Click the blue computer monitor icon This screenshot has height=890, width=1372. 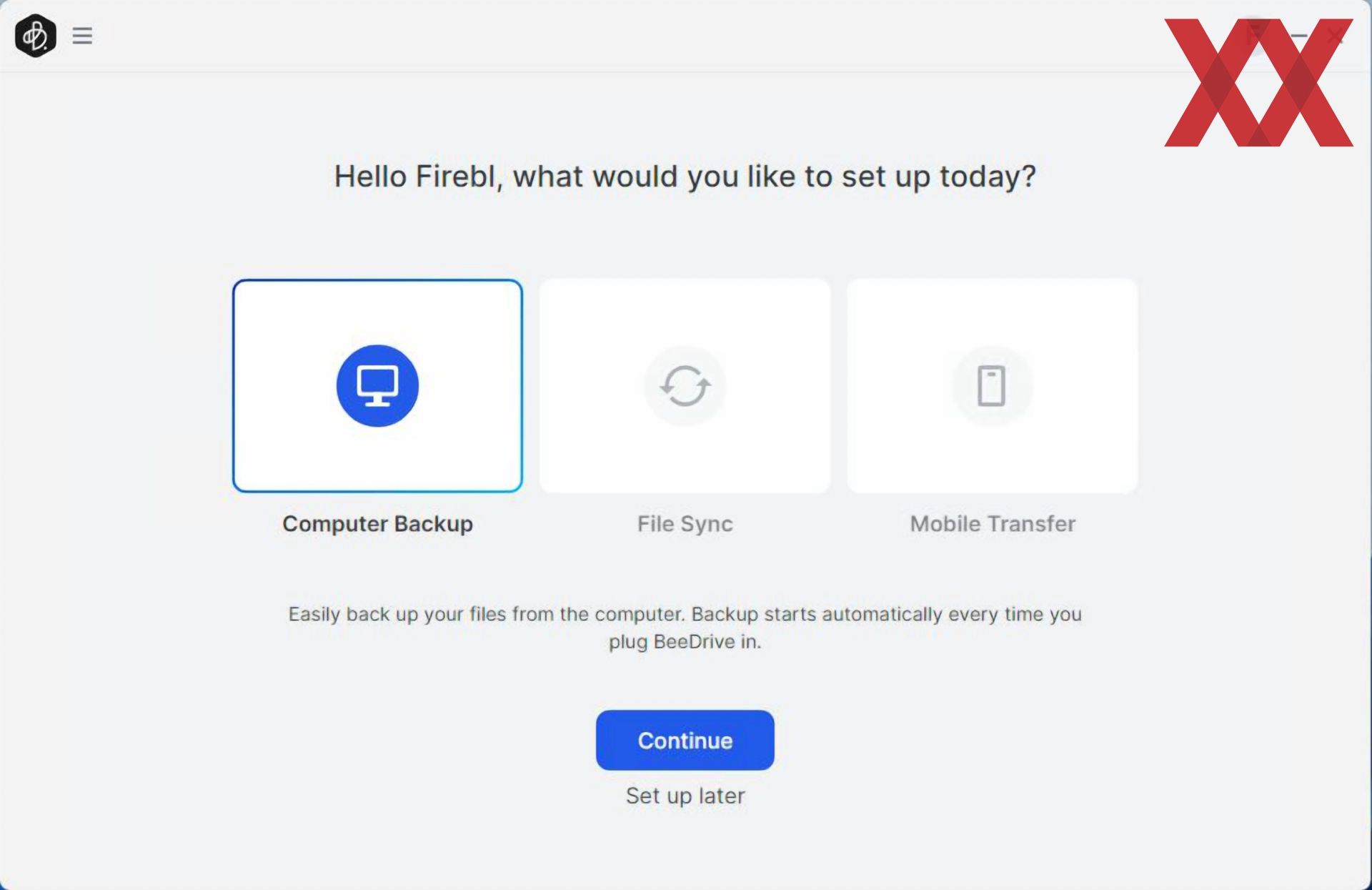tap(377, 386)
